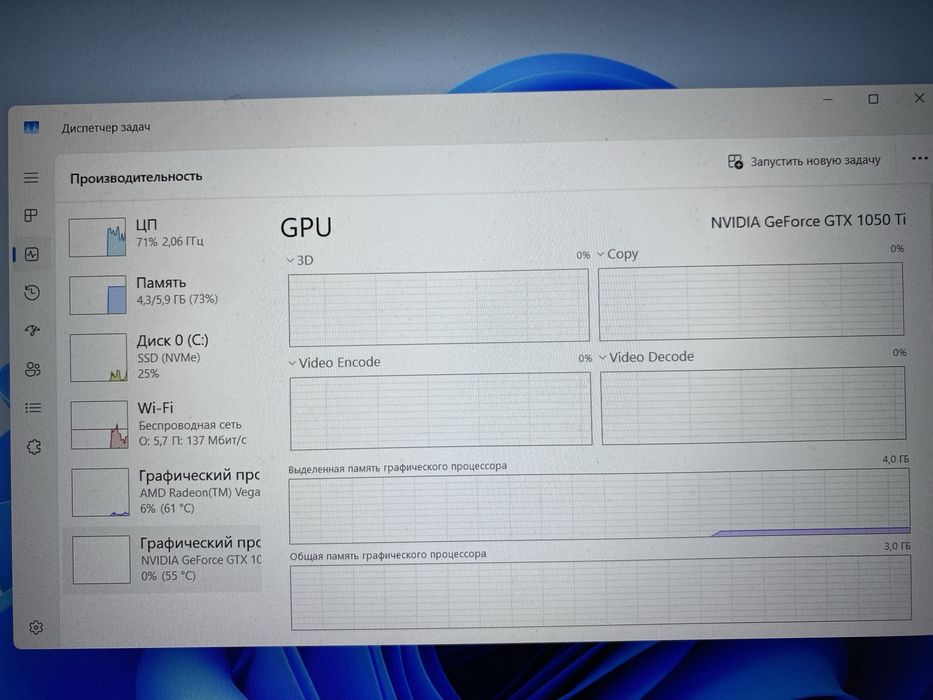Maximize the Task Manager window
The image size is (933, 700).
873,99
